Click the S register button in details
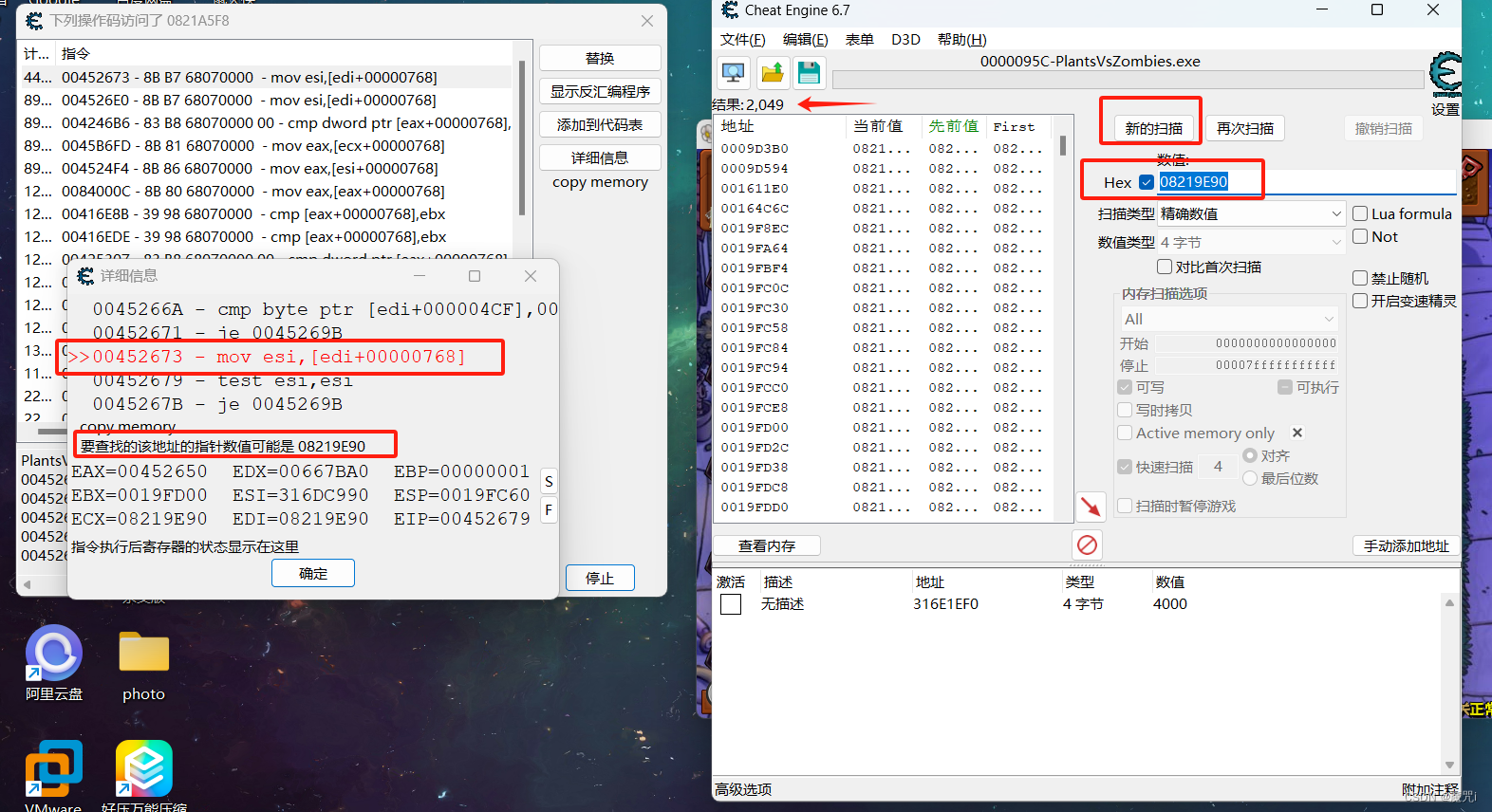 coord(549,481)
